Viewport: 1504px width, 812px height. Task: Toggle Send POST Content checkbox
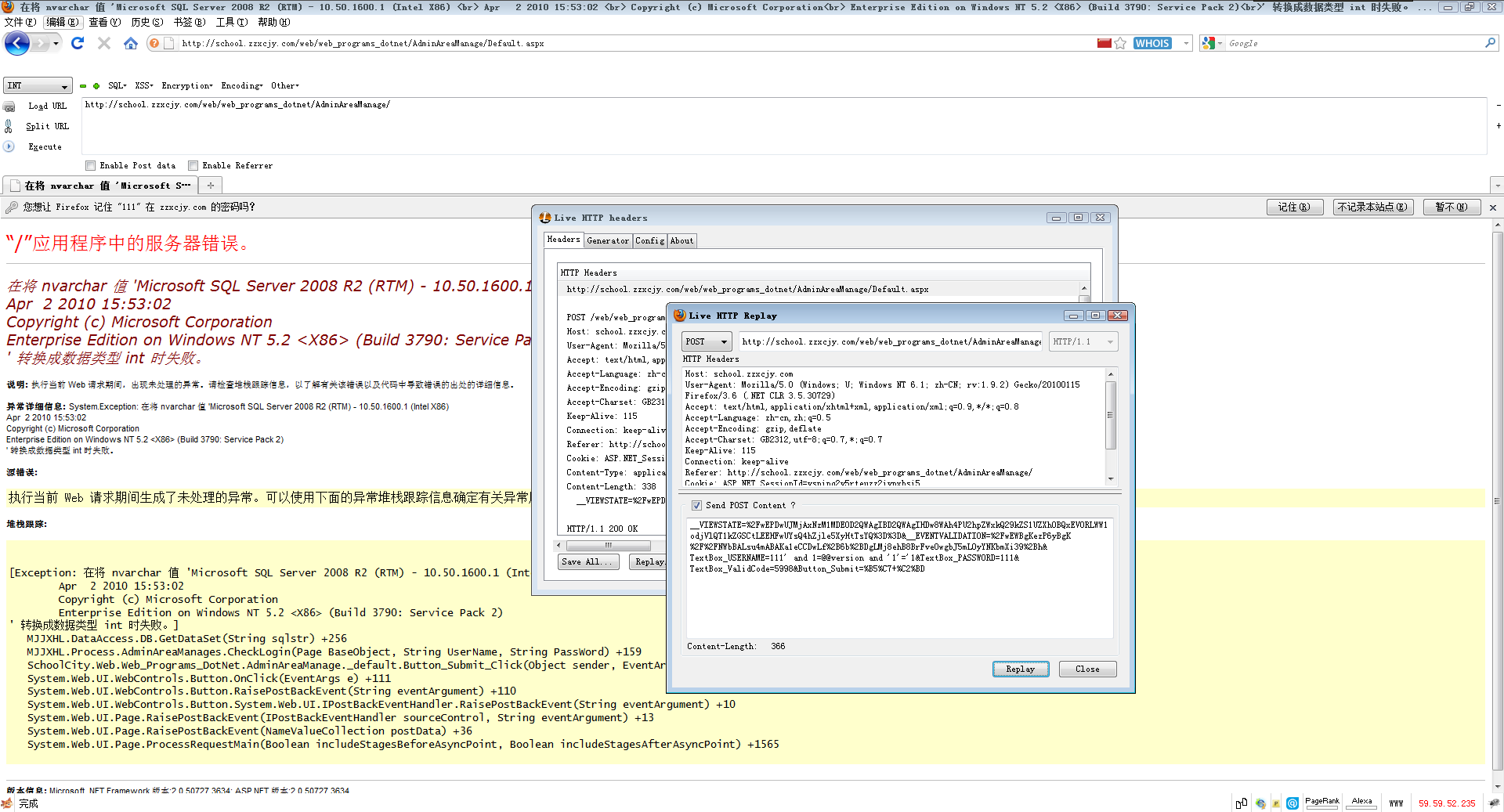pyautogui.click(x=697, y=506)
